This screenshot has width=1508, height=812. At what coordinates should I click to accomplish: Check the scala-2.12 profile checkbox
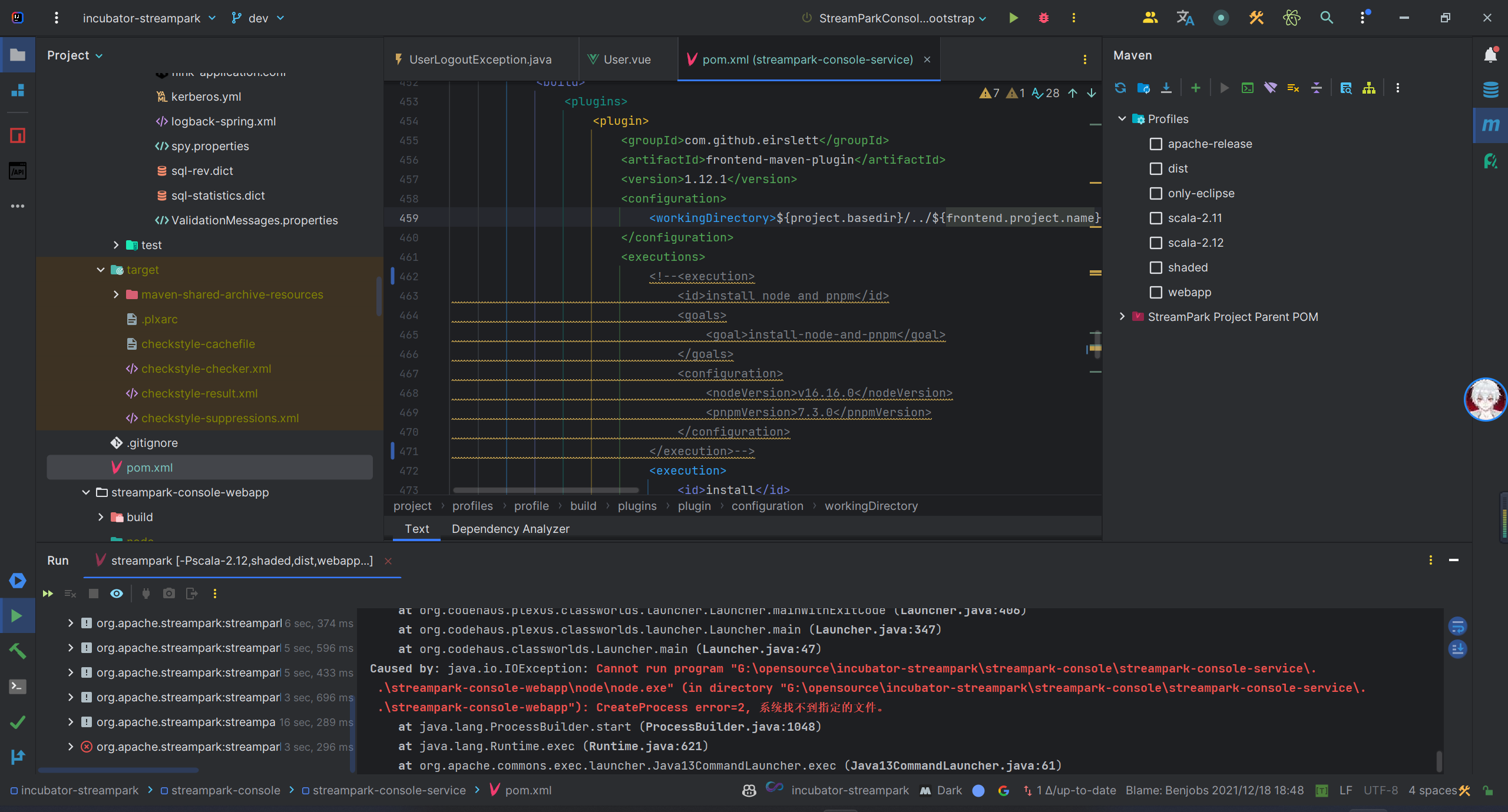click(1156, 243)
